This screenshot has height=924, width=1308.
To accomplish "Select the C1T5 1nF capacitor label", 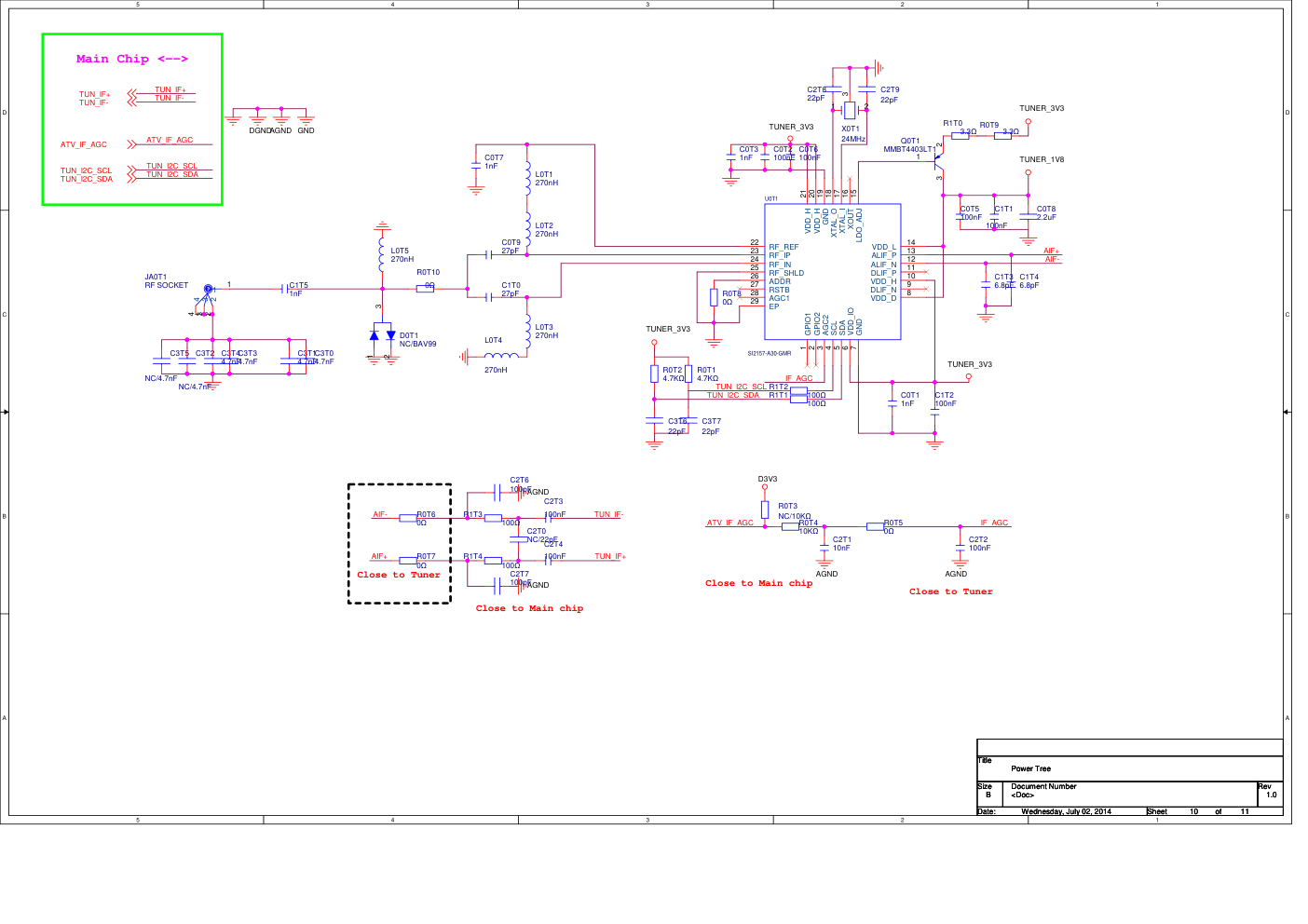I will pyautogui.click(x=298, y=290).
